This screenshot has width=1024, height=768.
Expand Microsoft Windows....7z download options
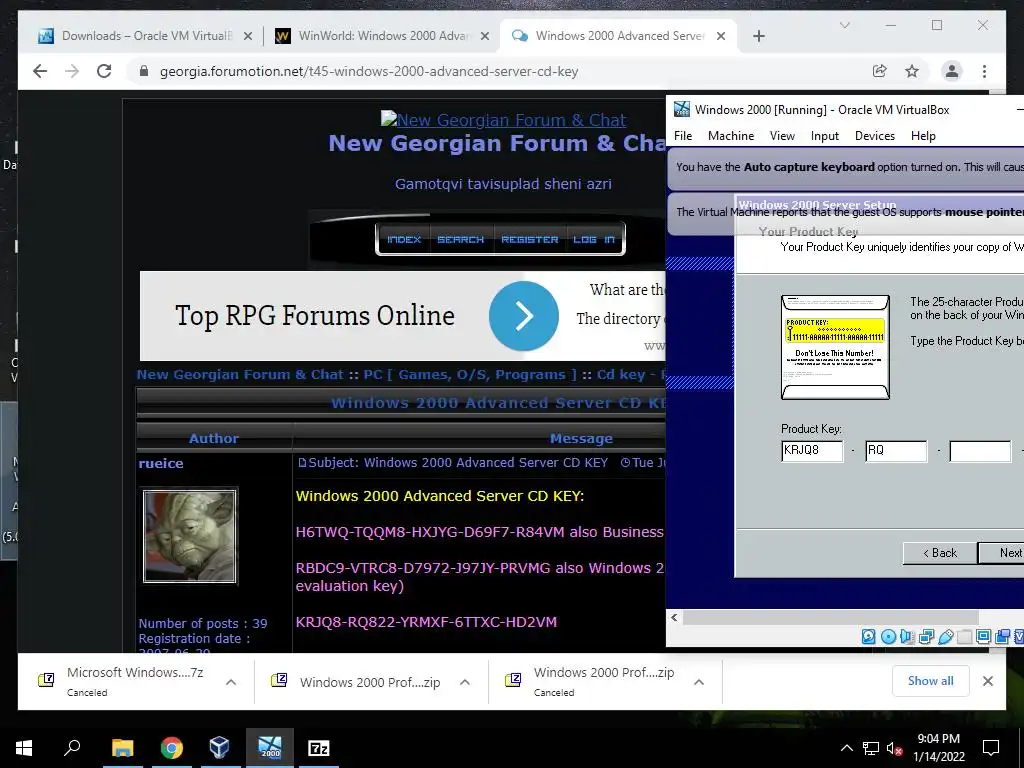pyautogui.click(x=231, y=682)
